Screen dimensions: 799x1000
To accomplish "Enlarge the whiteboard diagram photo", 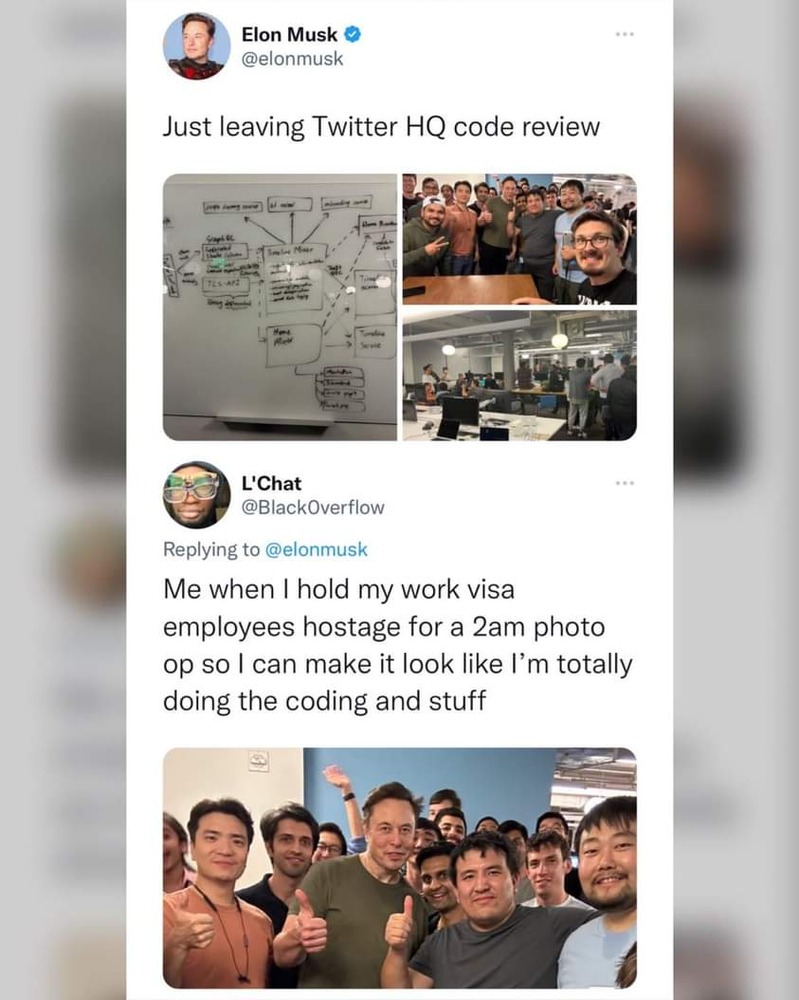I will (280, 307).
